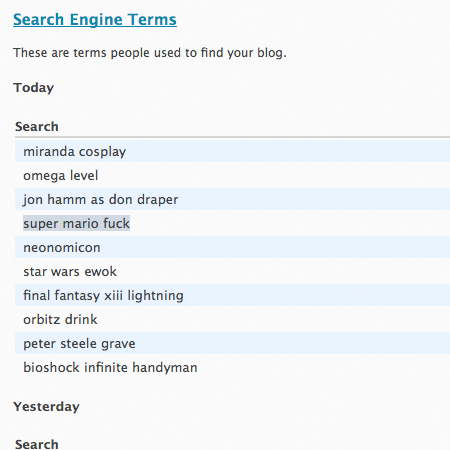Screen dimensions: 450x450
Task: Click the Search column header under Today
Action: pos(37,127)
